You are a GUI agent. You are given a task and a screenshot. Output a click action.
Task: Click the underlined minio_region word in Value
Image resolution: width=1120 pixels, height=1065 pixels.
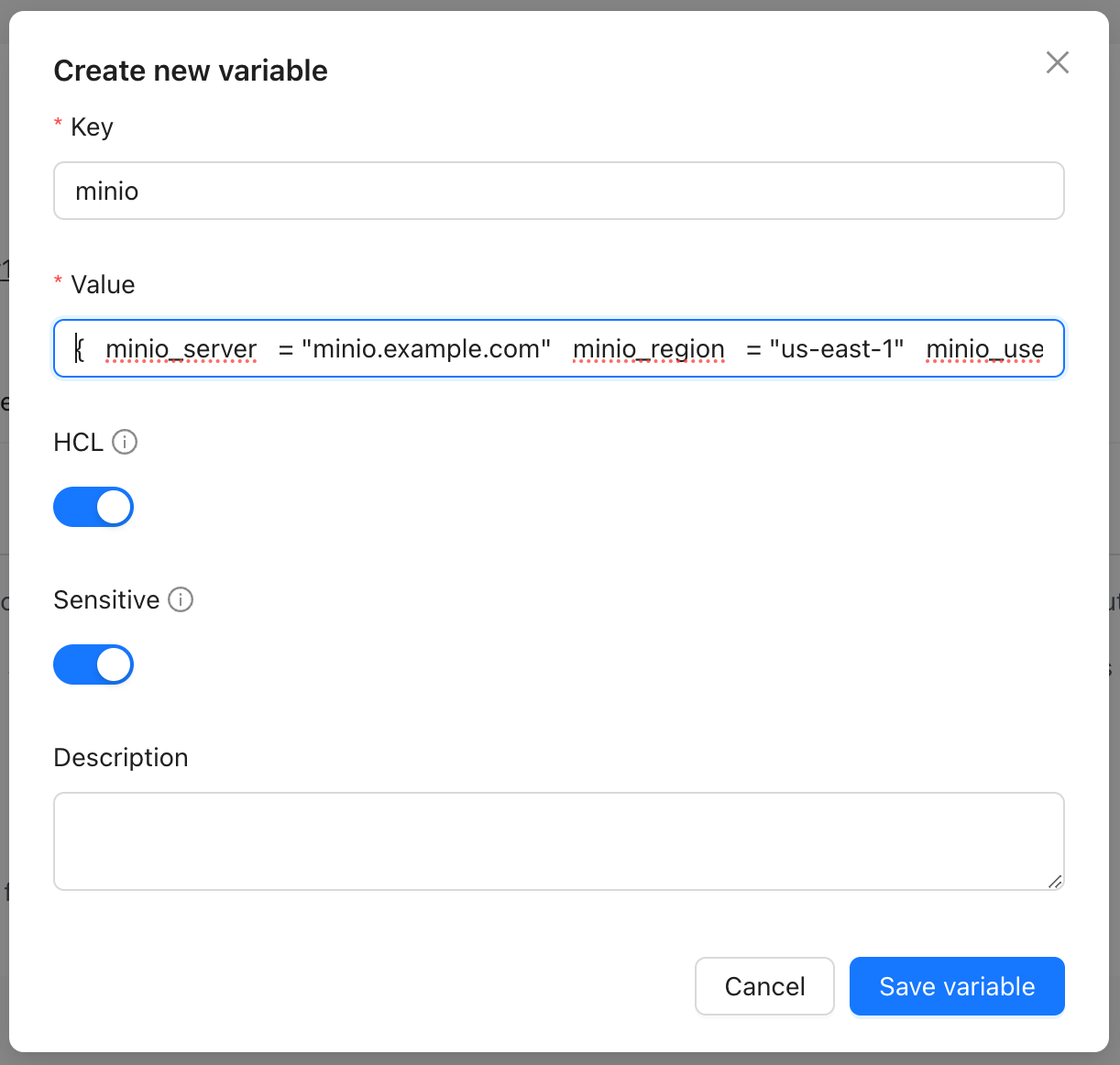point(648,348)
